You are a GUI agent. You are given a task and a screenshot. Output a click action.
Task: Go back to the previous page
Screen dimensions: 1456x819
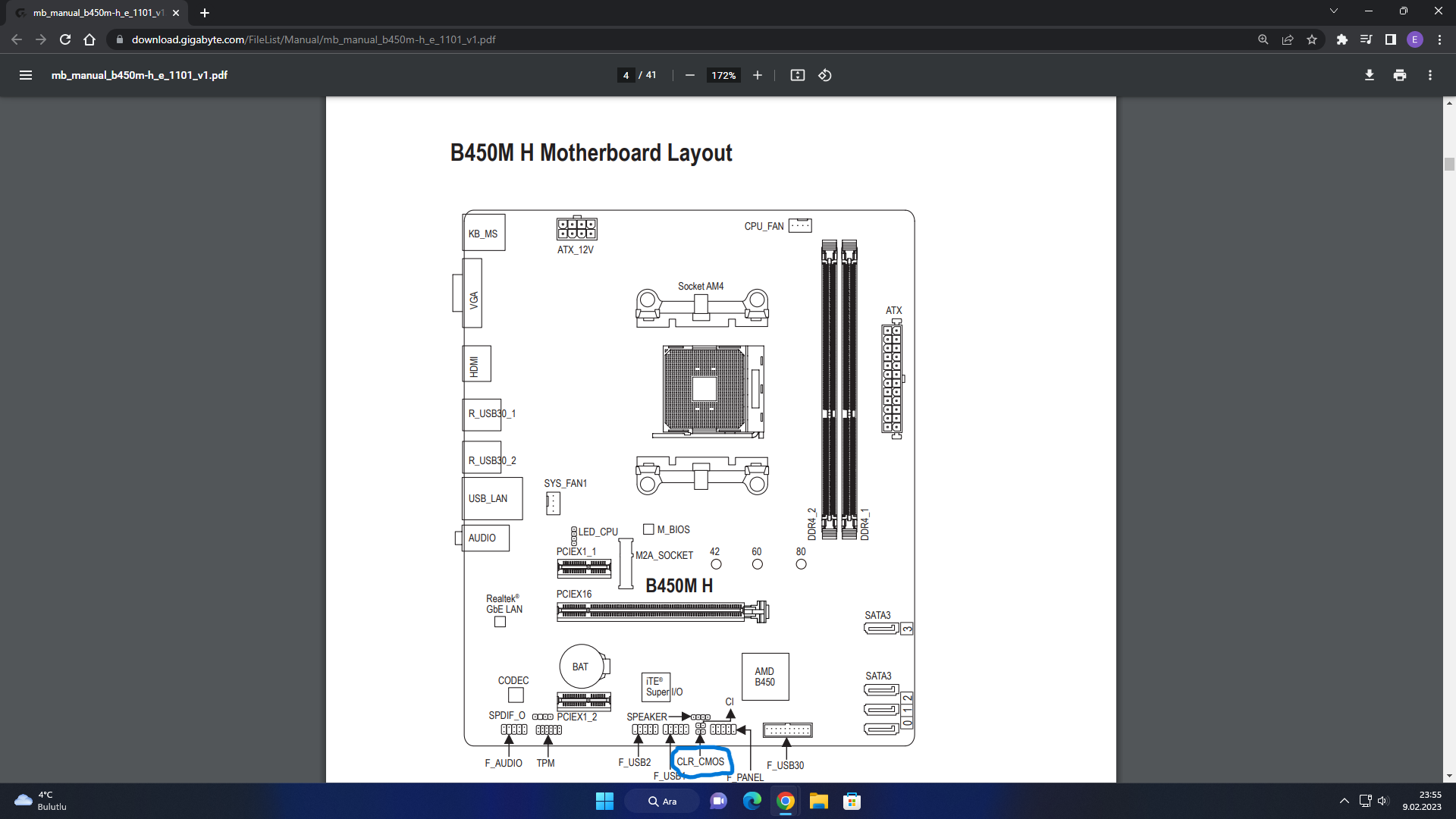[x=17, y=39]
